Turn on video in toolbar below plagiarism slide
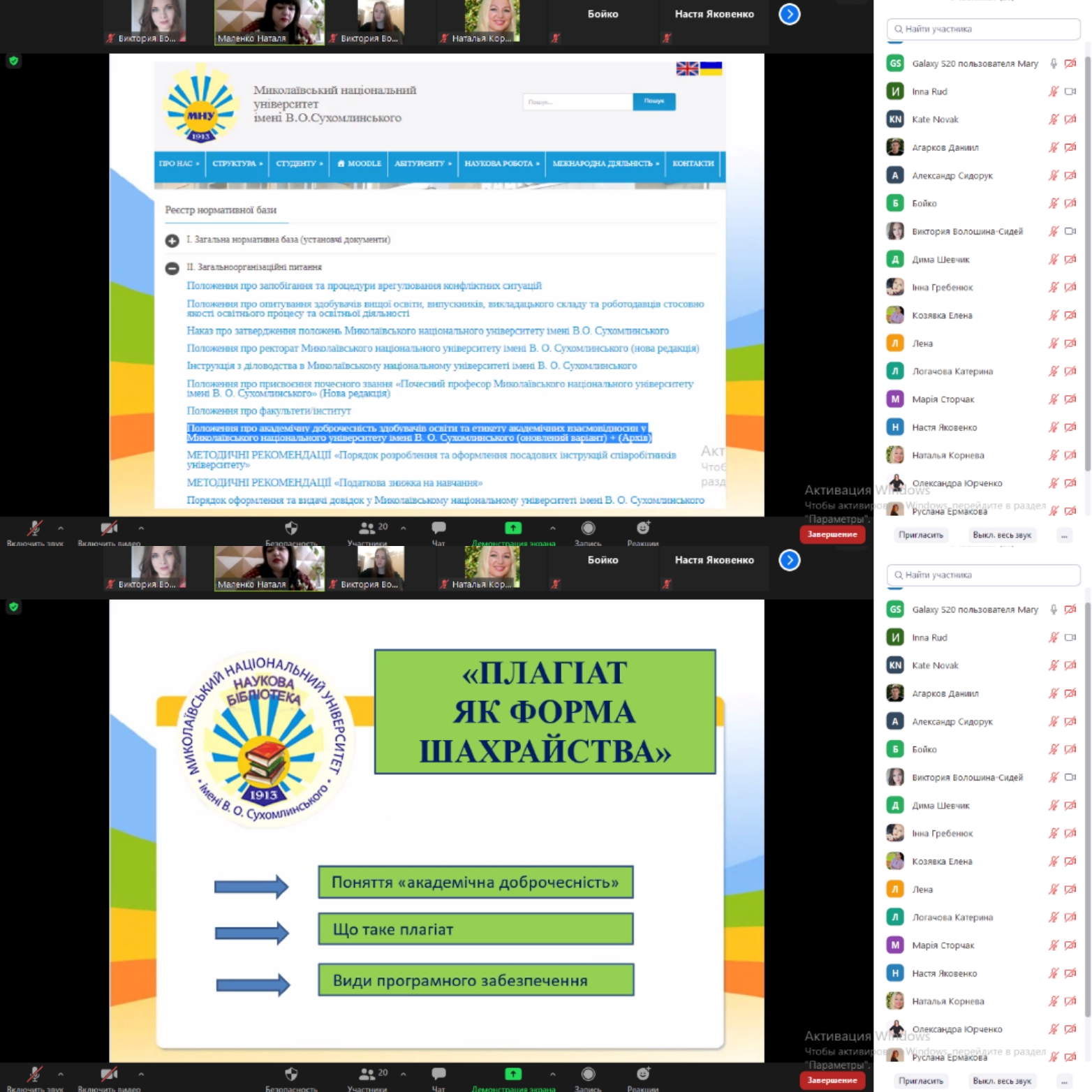The height and width of the screenshot is (1092, 1092). (108, 1075)
